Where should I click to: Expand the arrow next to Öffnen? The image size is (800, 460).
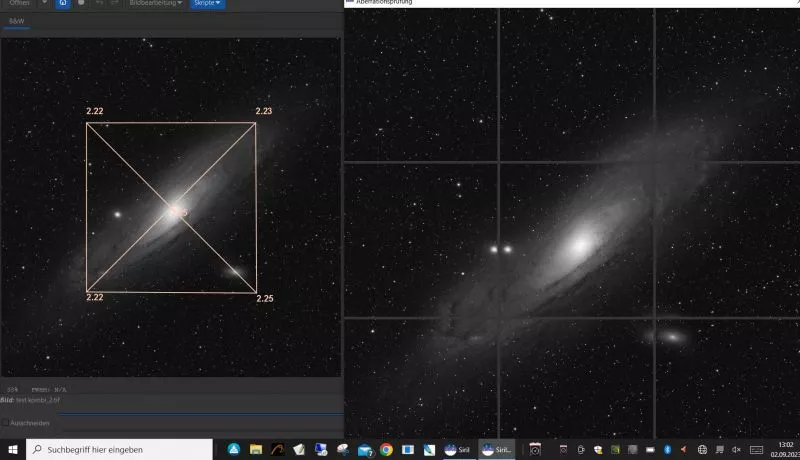tap(44, 3)
